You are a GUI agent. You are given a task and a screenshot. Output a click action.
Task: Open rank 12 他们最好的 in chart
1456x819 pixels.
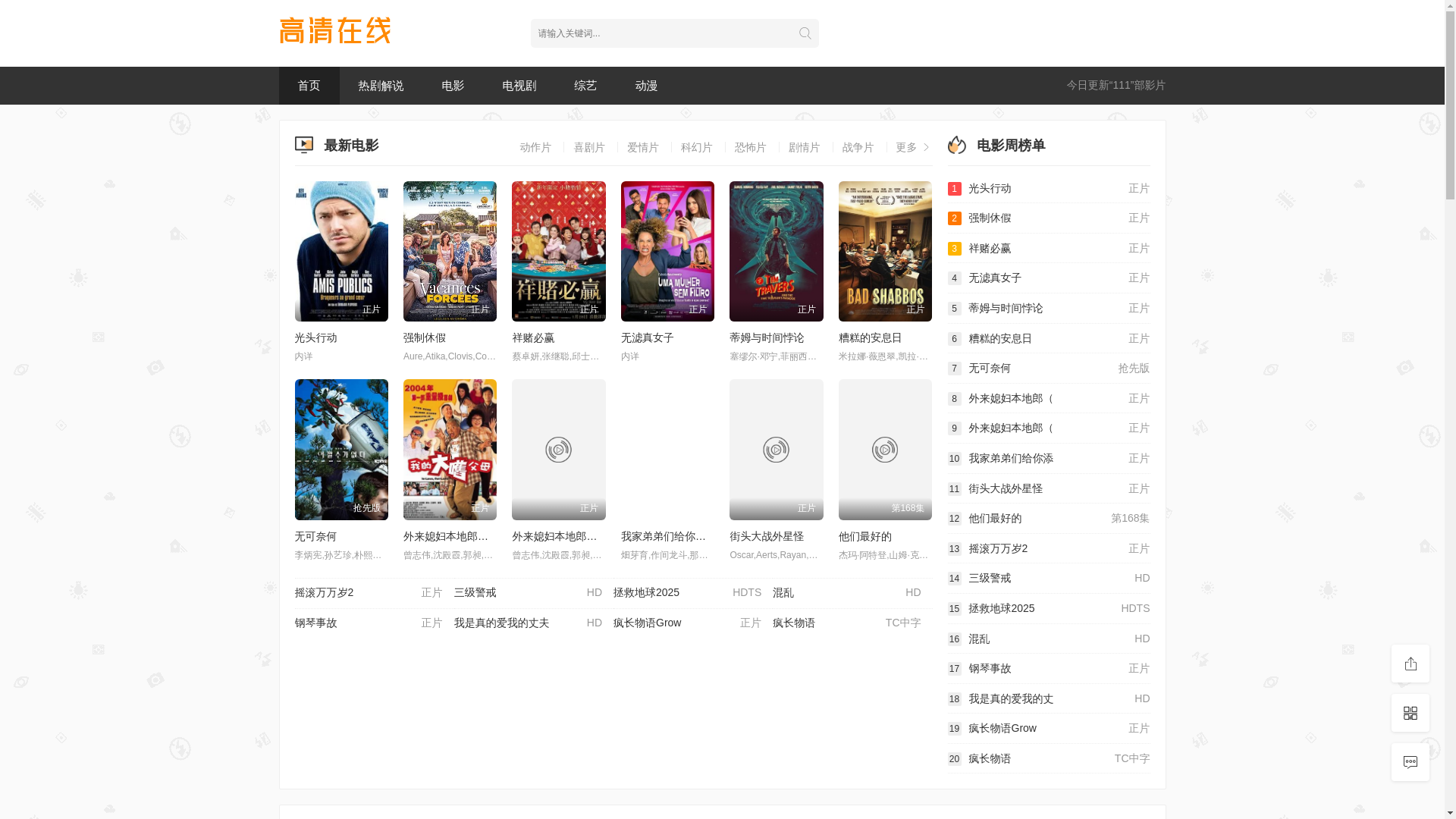[x=1049, y=519]
